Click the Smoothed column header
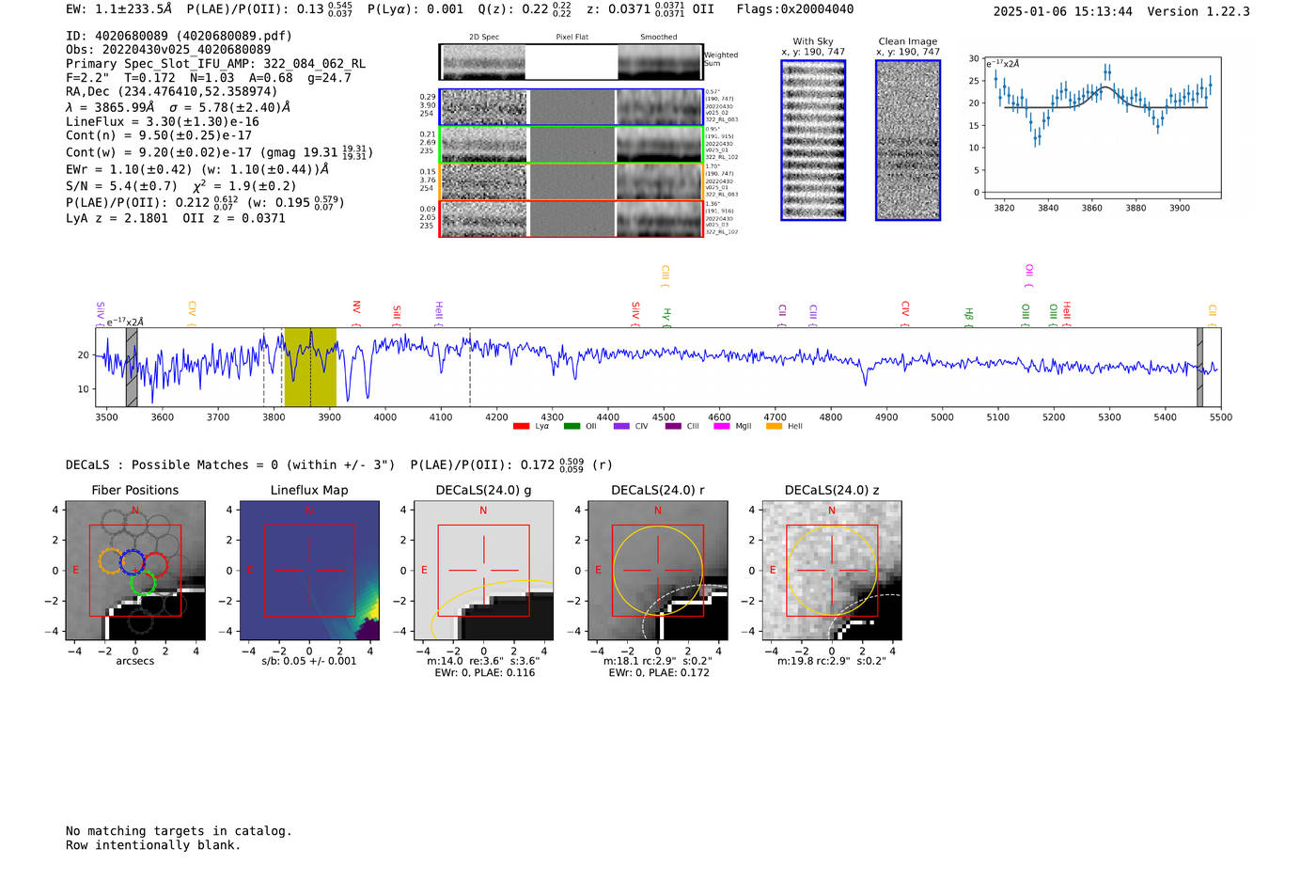The image size is (1316, 896). pos(658,37)
